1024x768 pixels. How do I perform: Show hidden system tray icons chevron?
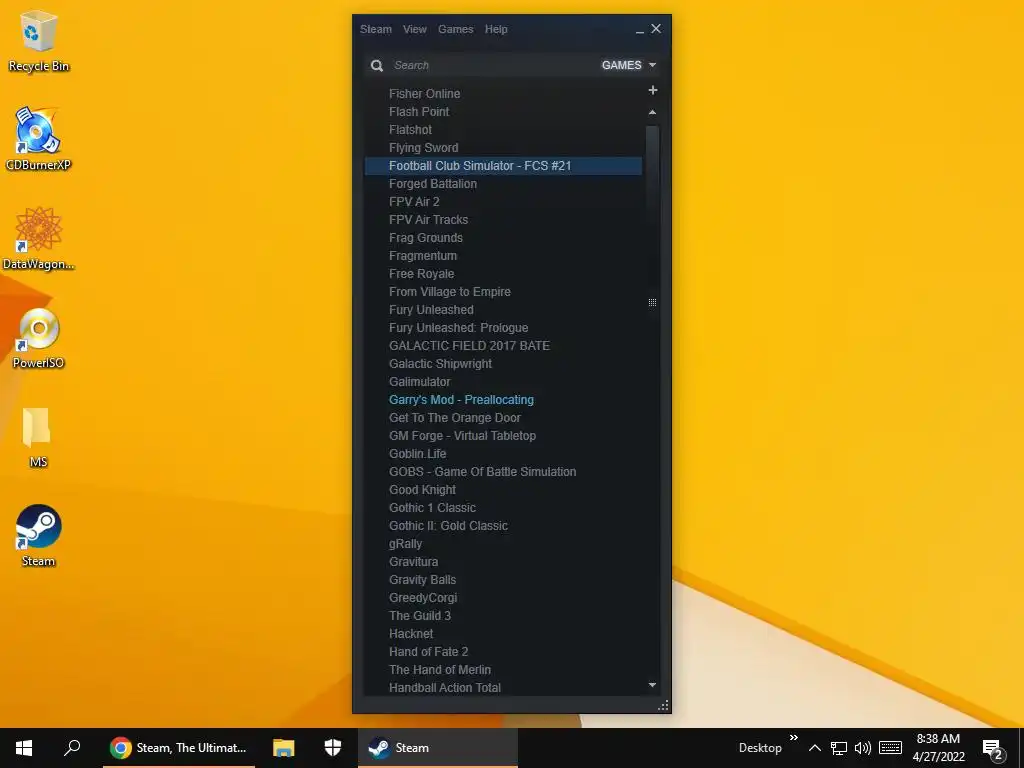[814, 748]
